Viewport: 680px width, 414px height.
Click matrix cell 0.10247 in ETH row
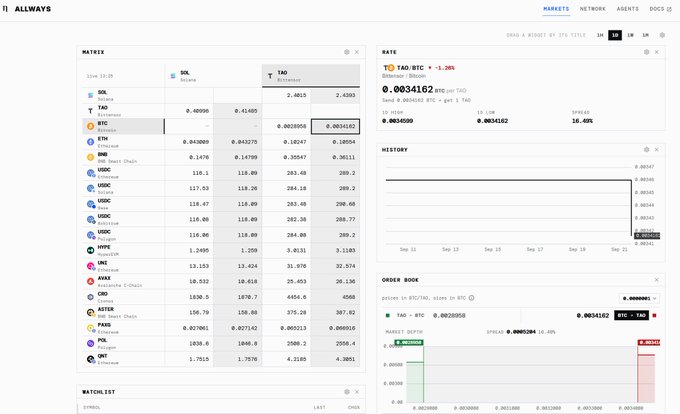pyautogui.click(x=286, y=142)
